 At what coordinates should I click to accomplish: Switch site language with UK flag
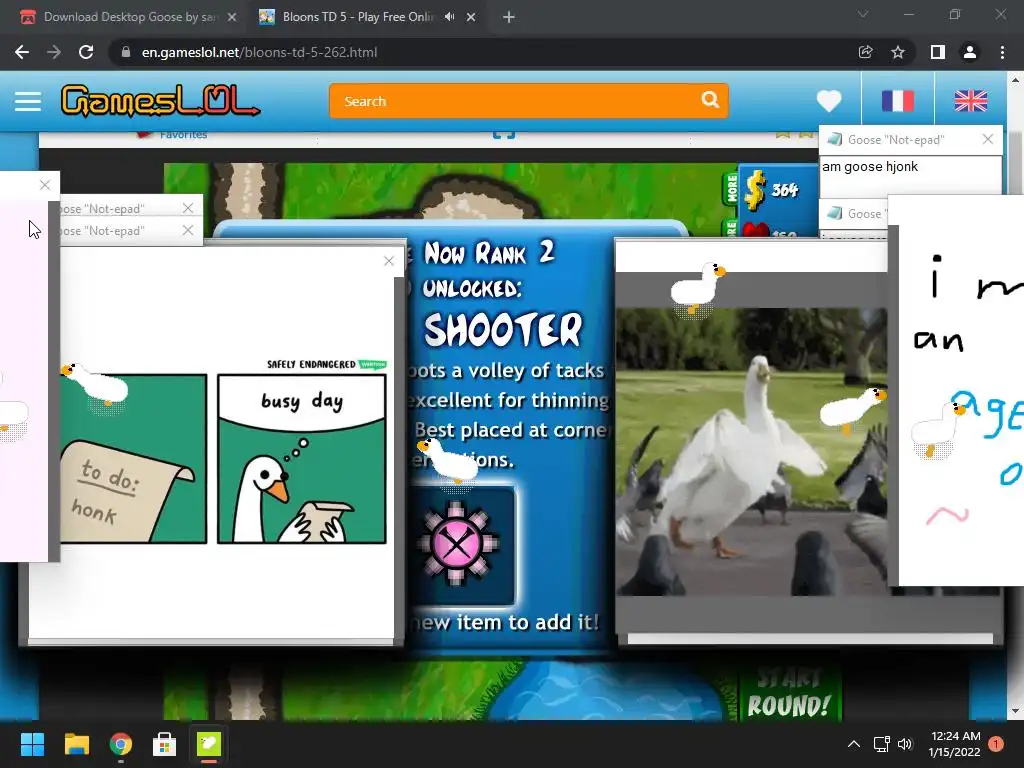pos(970,101)
